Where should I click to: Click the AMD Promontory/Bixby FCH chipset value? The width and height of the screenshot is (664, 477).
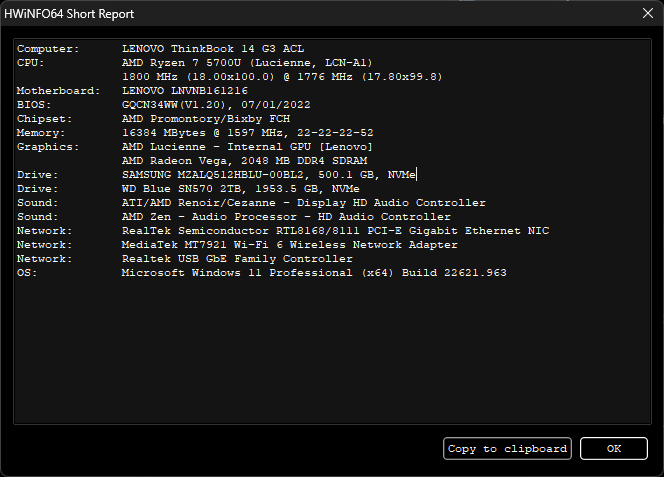pyautogui.click(x=206, y=119)
